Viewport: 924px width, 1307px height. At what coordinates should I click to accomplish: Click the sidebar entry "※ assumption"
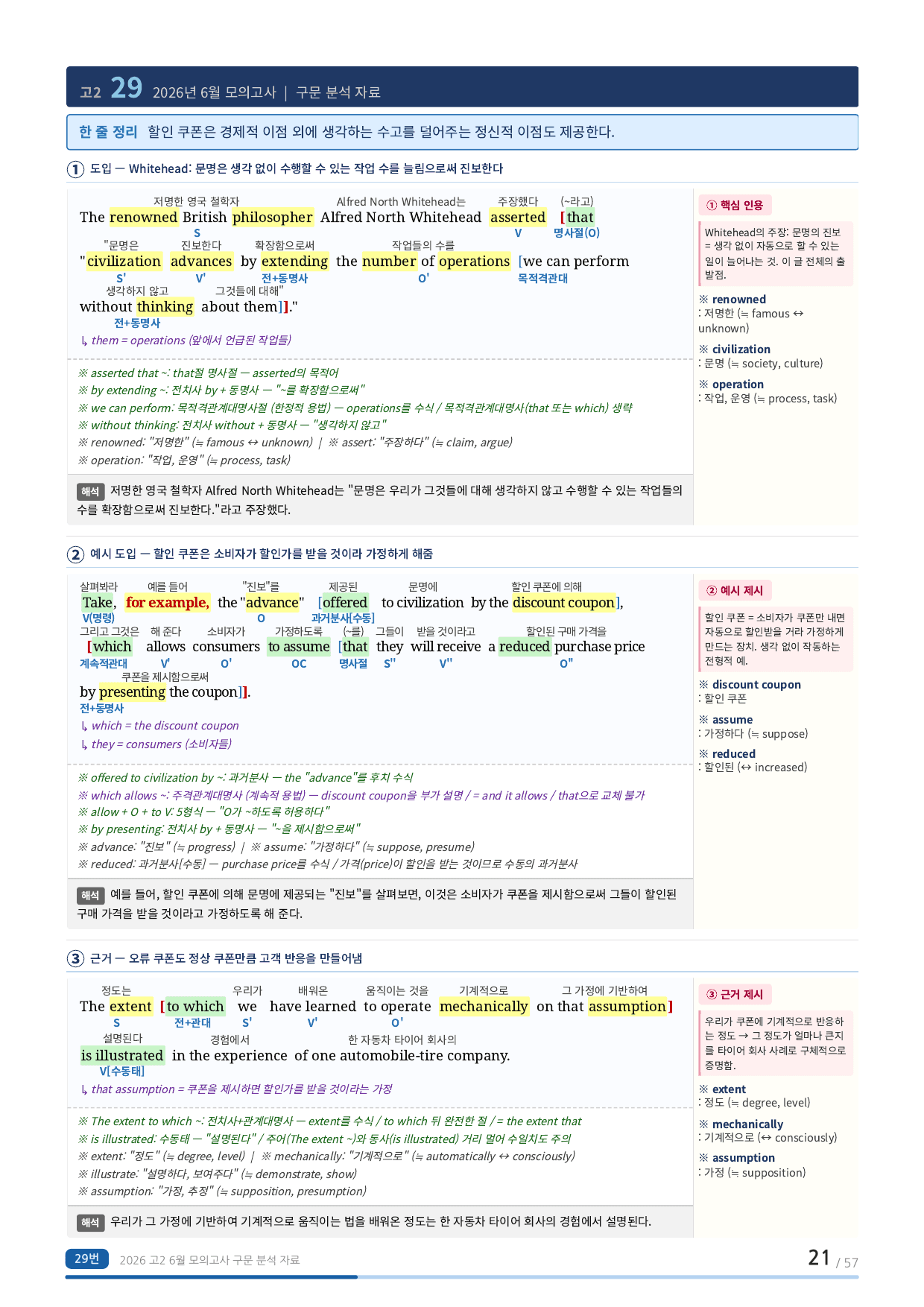(x=737, y=1157)
